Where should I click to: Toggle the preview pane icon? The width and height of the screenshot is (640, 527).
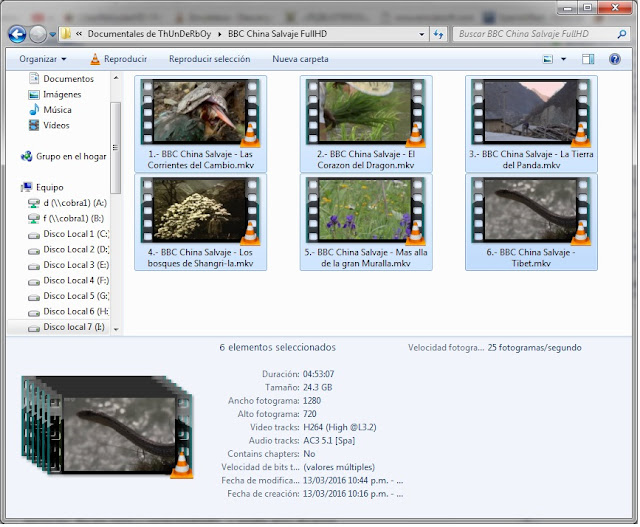(x=588, y=59)
